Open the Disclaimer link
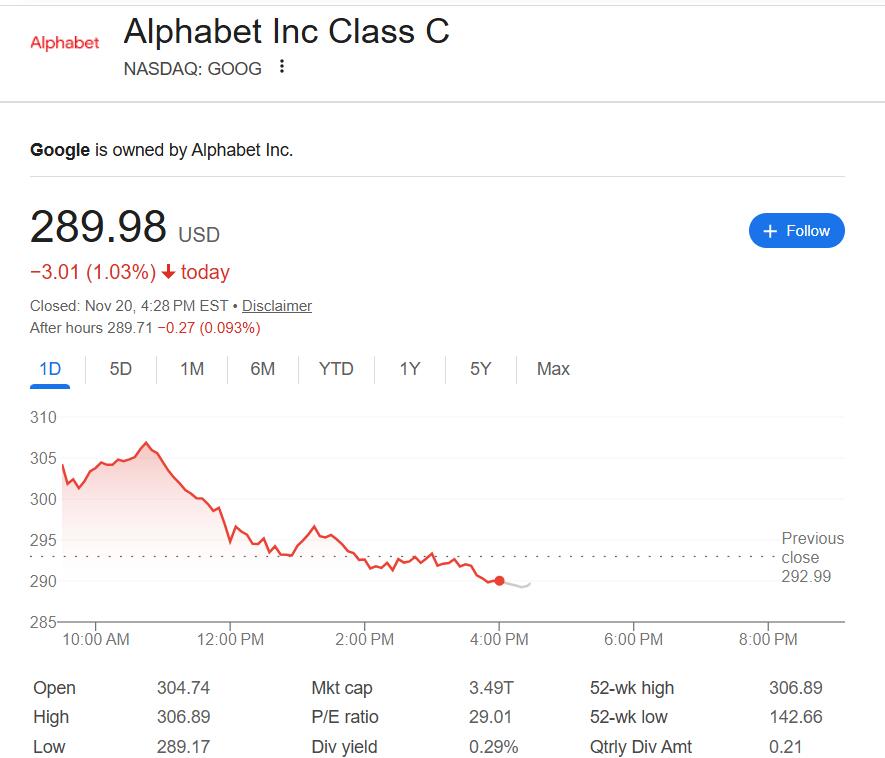This screenshot has width=885, height=758. (x=277, y=306)
